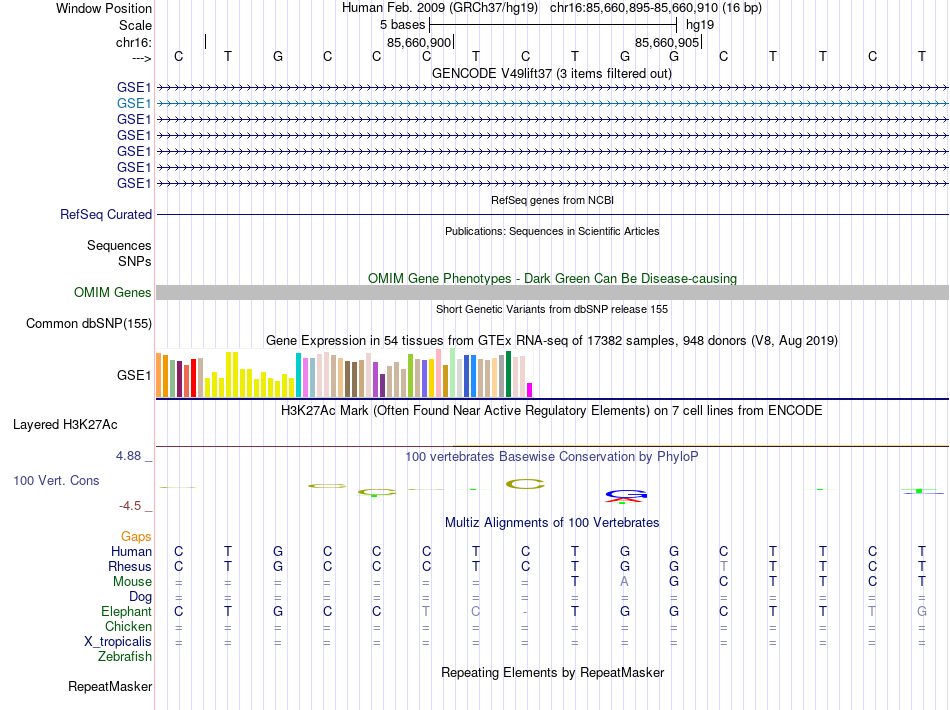Open the OMIM Gene Phenotypes track title

pyautogui.click(x=552, y=278)
